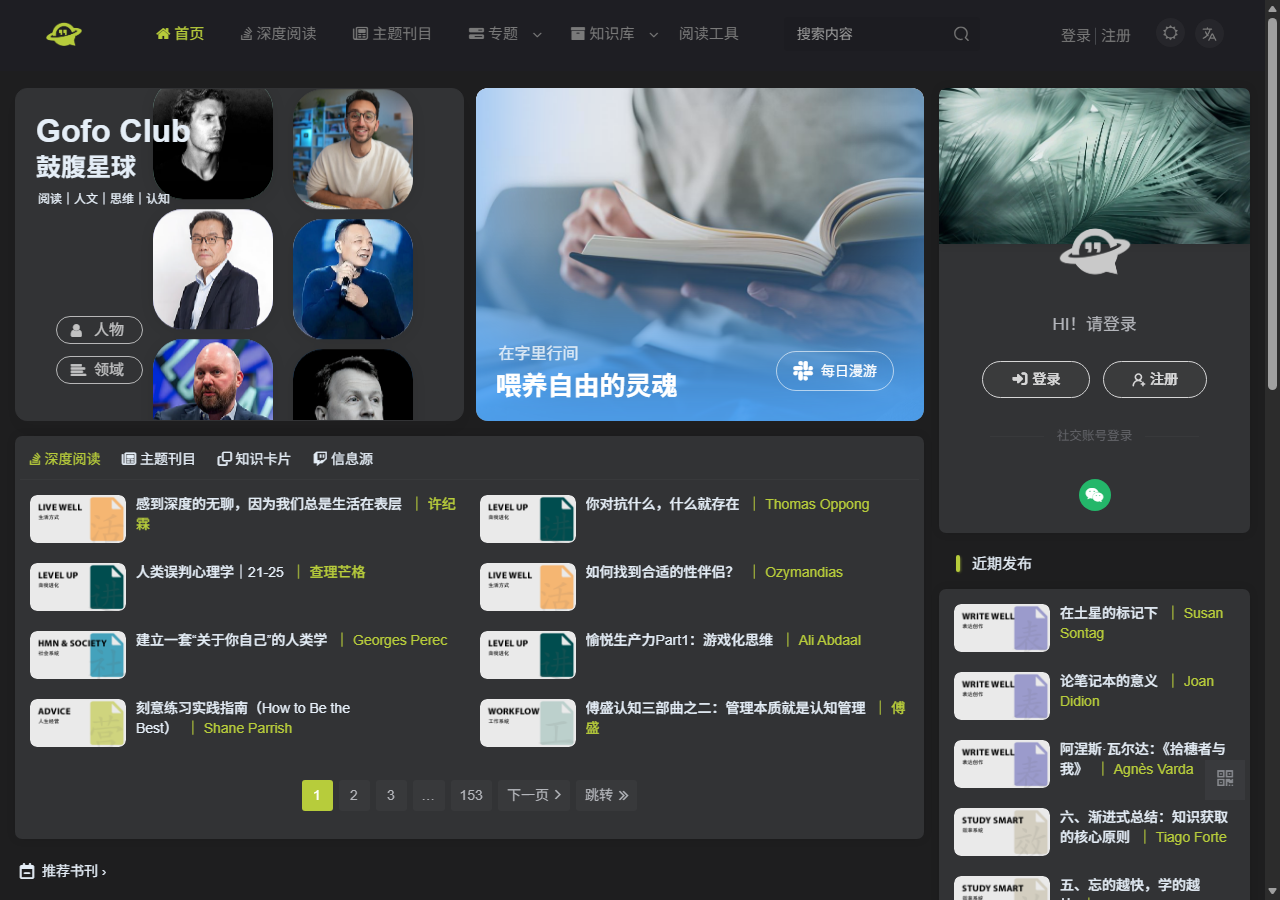Switch to the 深度阅读 content tab
The height and width of the screenshot is (900, 1280).
(x=65, y=459)
